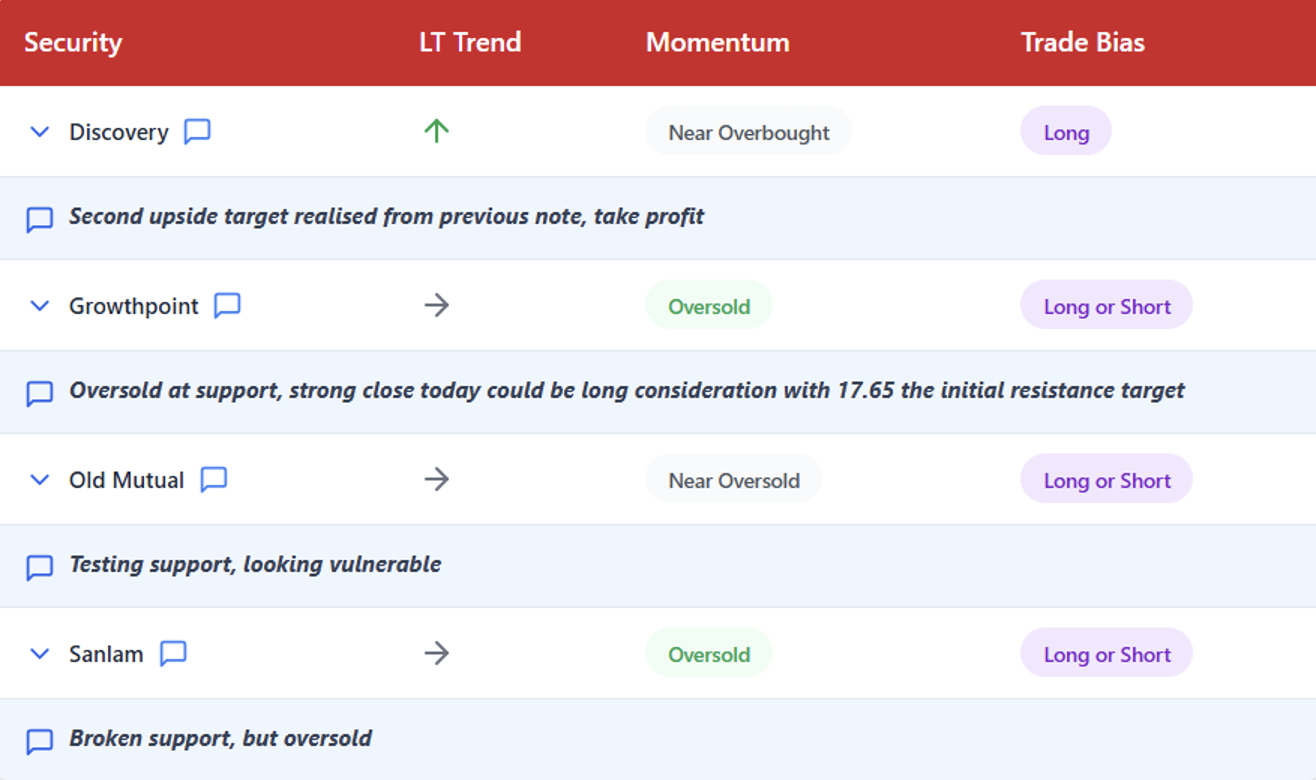1316x780 pixels.
Task: Sort by the Momentum column header
Action: click(717, 43)
